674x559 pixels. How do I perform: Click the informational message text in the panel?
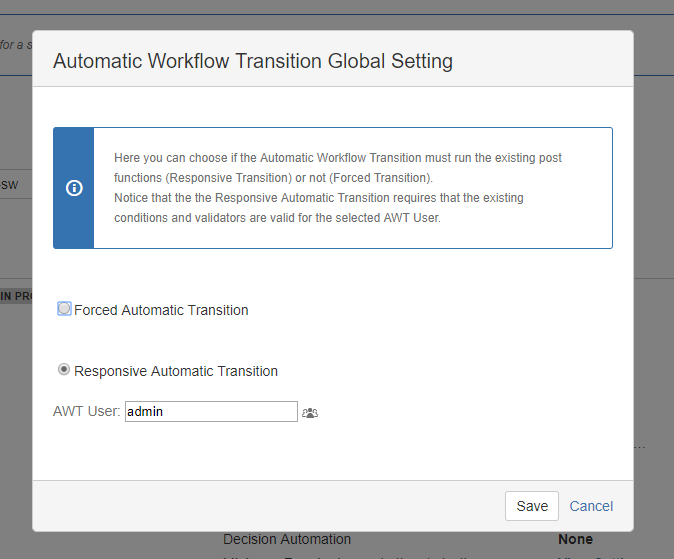[337, 187]
